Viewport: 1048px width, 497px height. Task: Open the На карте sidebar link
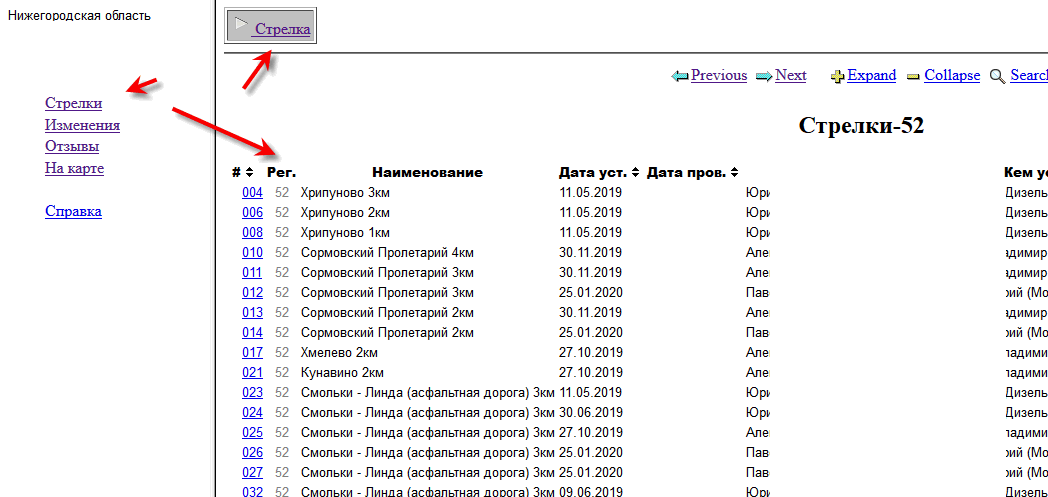pyautogui.click(x=74, y=168)
